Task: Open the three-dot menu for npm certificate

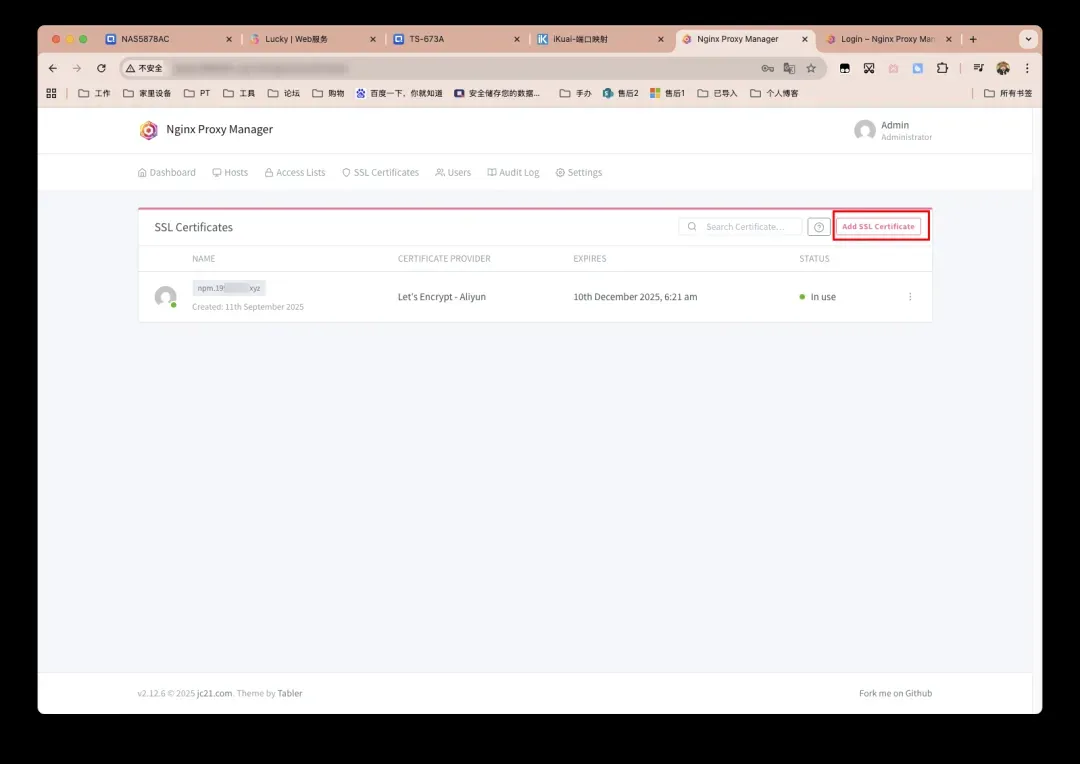Action: (x=910, y=297)
